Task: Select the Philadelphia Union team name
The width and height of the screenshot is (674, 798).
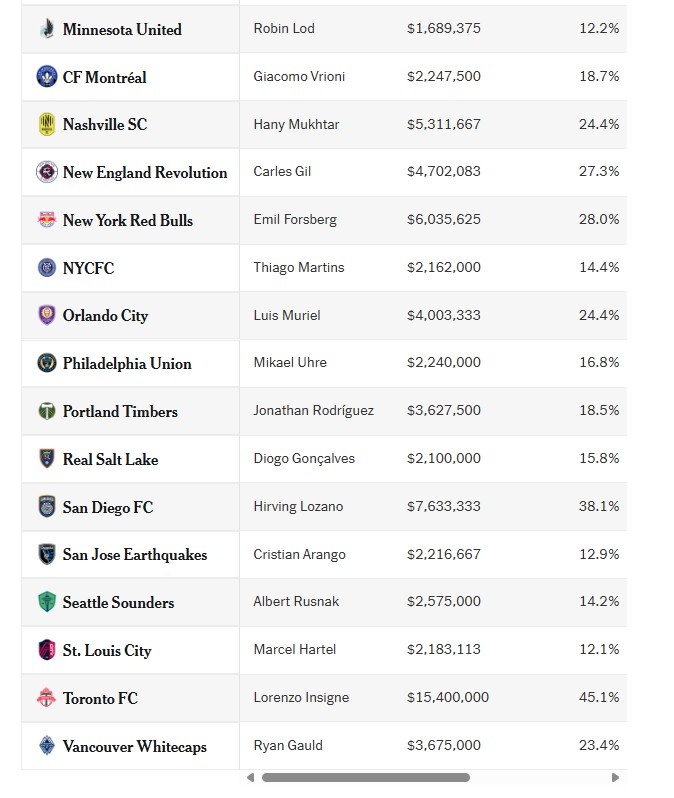Action: [127, 363]
